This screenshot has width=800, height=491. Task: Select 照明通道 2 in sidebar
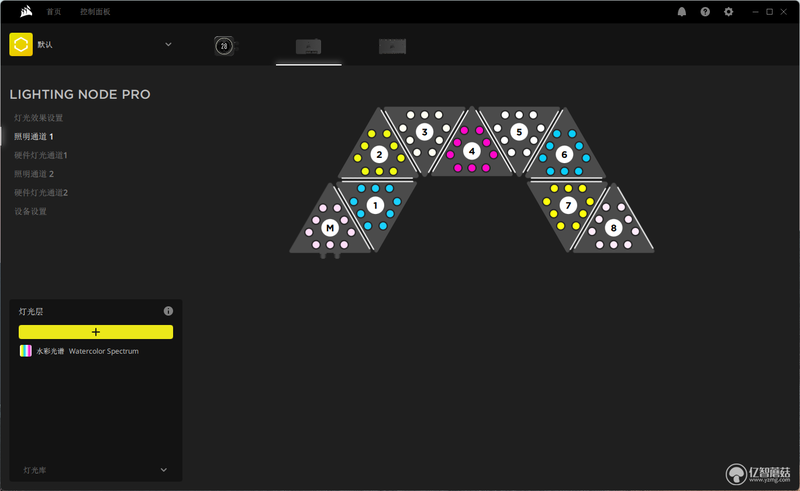point(34,174)
